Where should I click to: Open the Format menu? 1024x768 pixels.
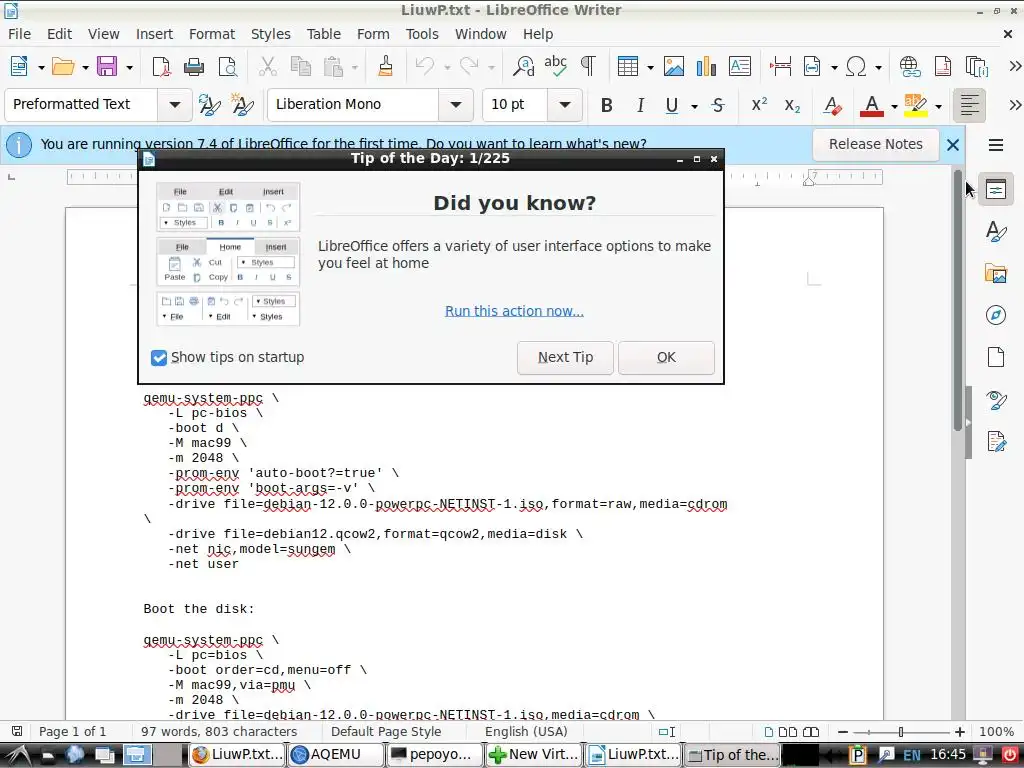(x=212, y=34)
